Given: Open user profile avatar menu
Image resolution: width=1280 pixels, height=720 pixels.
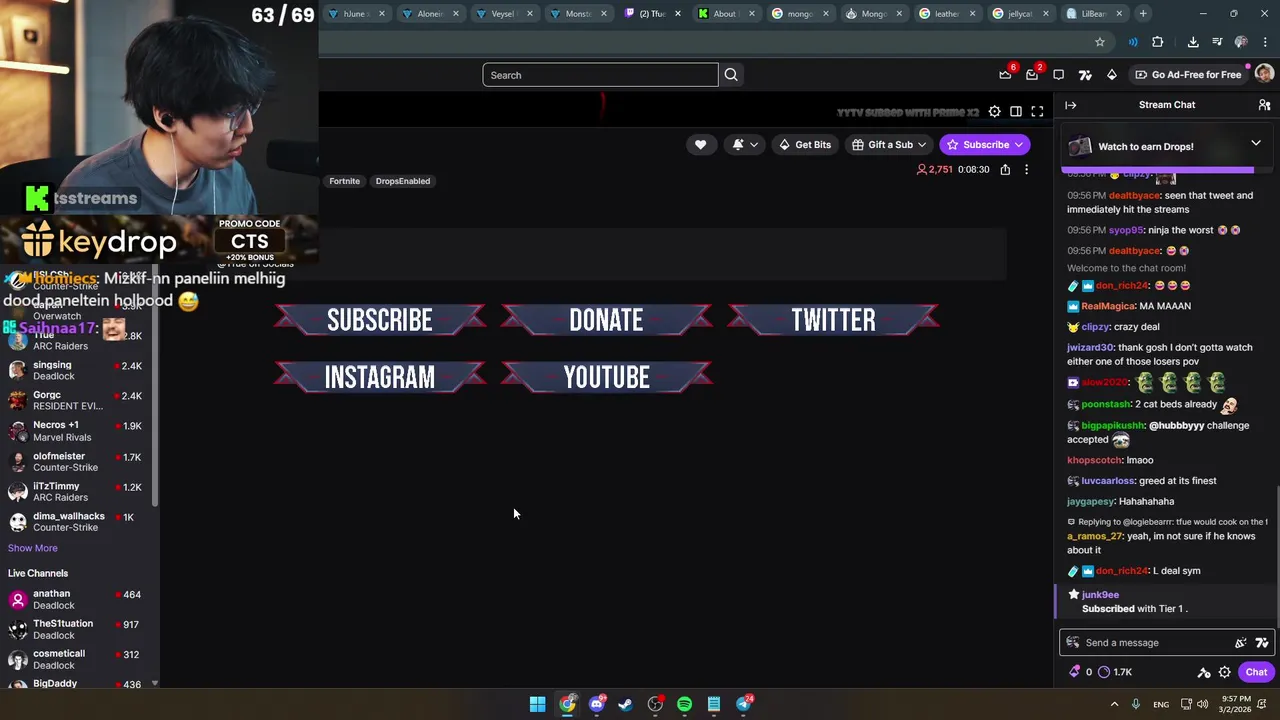Looking at the screenshot, I should coord(1264,75).
